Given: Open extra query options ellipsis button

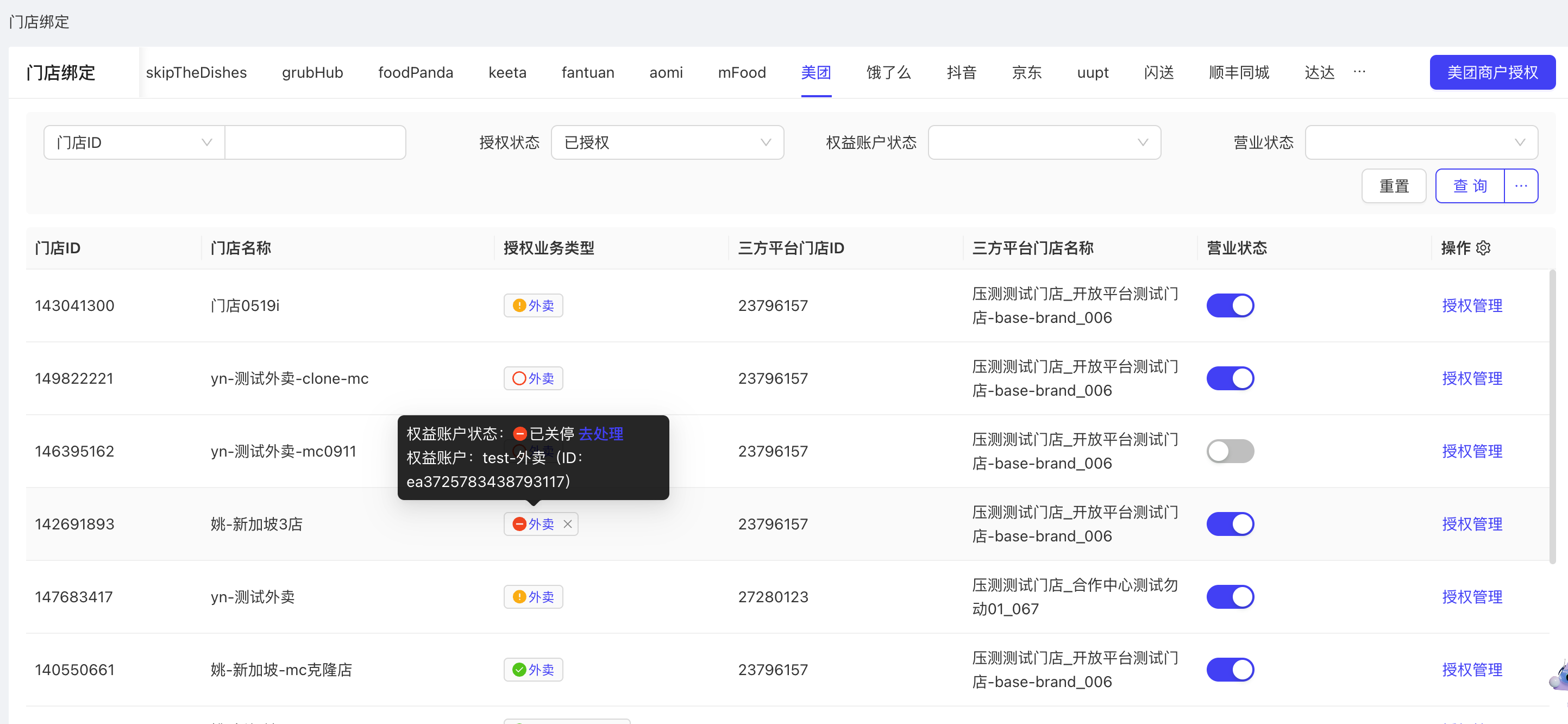Looking at the screenshot, I should 1521,186.
